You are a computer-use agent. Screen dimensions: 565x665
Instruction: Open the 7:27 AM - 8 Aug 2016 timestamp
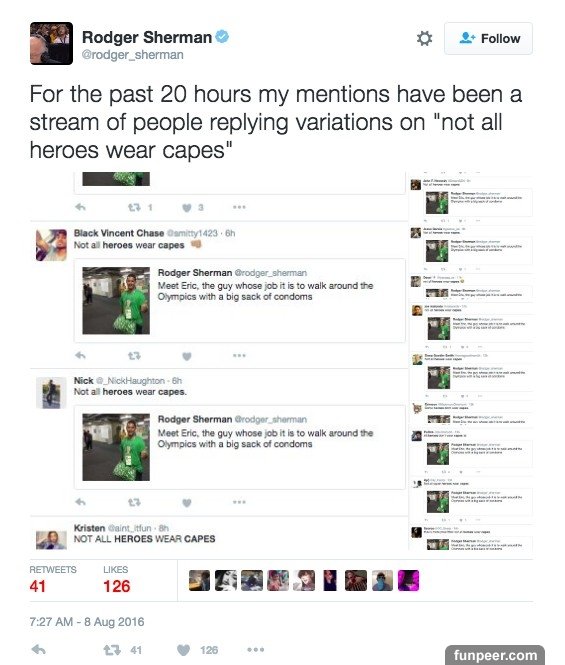coord(87,622)
